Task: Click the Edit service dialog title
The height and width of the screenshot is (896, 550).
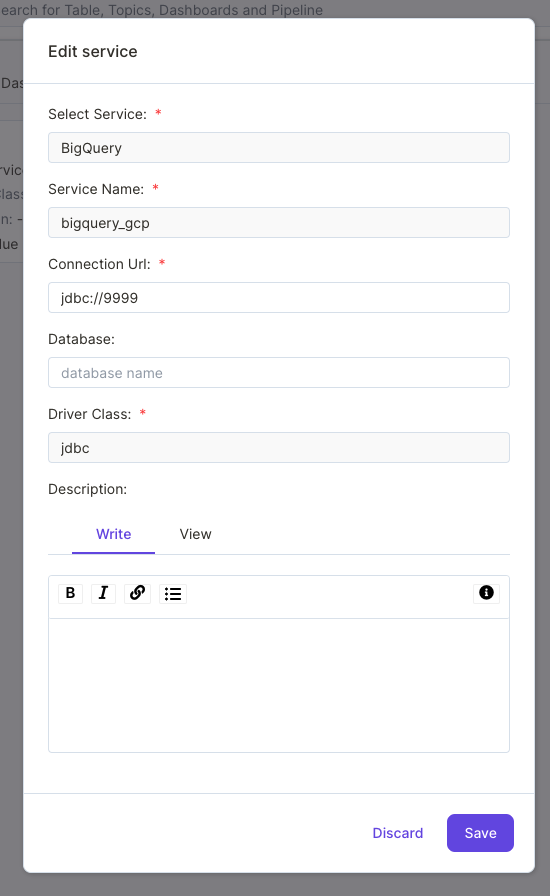Action: [93, 51]
